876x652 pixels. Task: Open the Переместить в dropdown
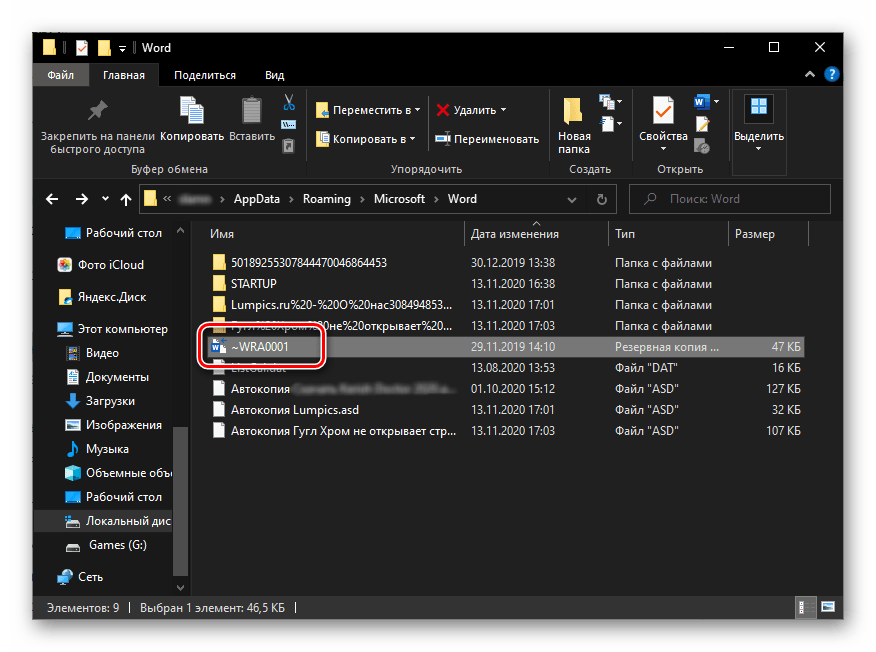tap(367, 110)
